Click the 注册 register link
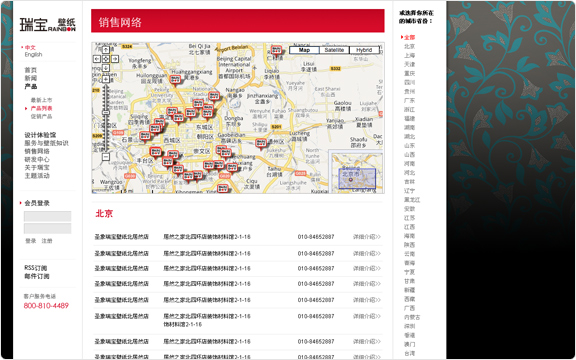The width and height of the screenshot is (576, 360). point(47,241)
